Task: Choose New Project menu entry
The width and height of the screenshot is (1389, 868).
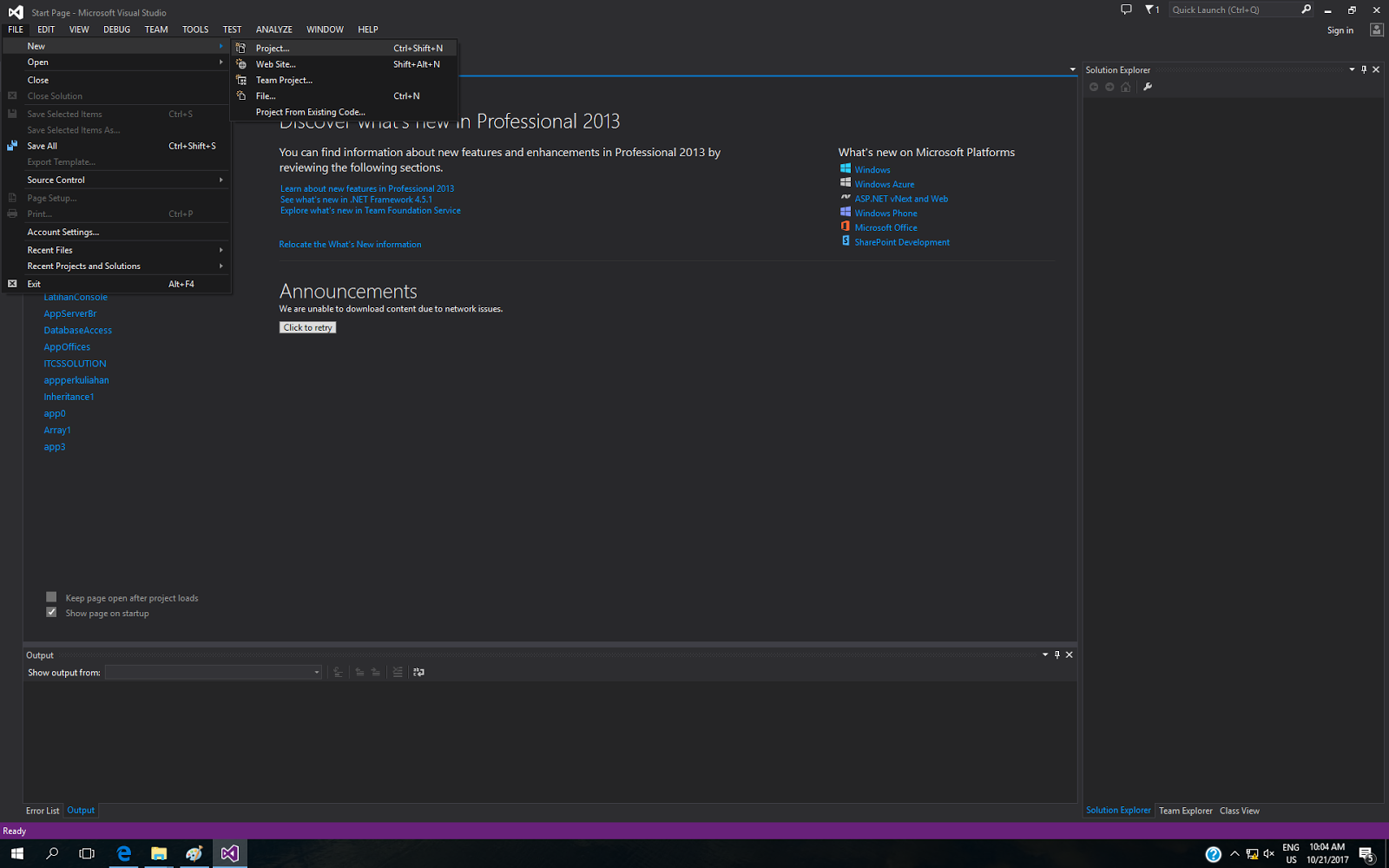Action: pos(345,48)
